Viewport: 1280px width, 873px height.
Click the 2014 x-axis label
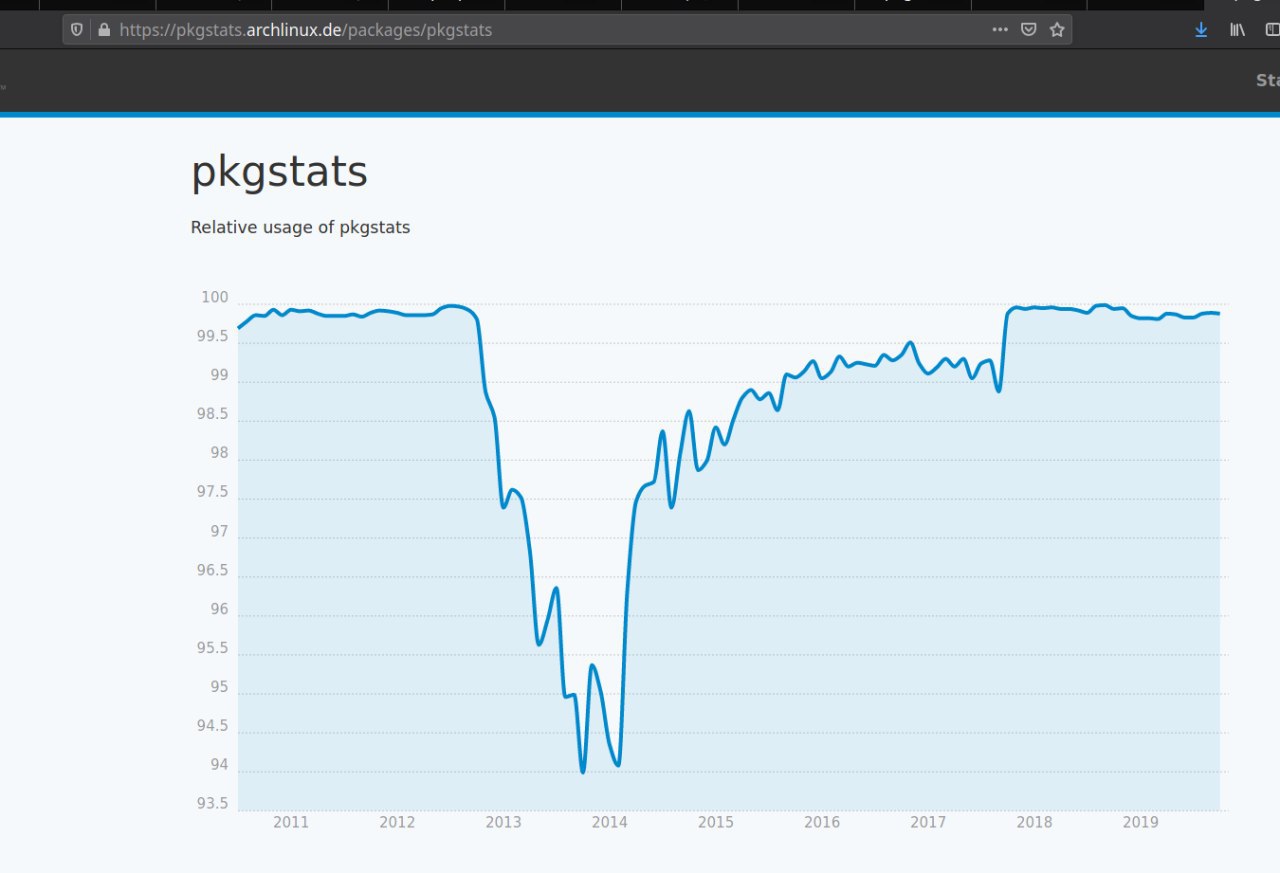pyautogui.click(x=609, y=822)
